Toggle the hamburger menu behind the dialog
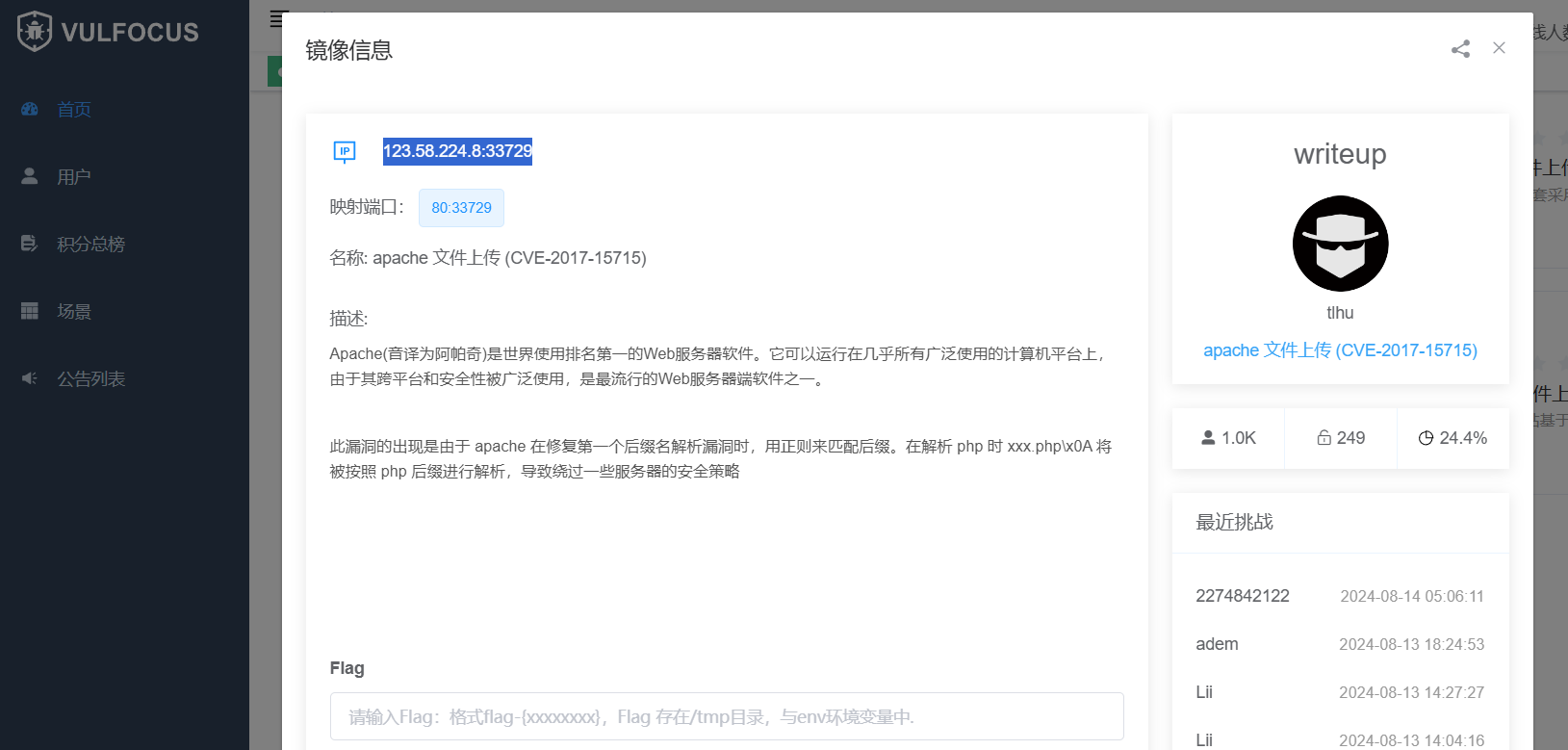The height and width of the screenshot is (750, 1568). pos(276,18)
